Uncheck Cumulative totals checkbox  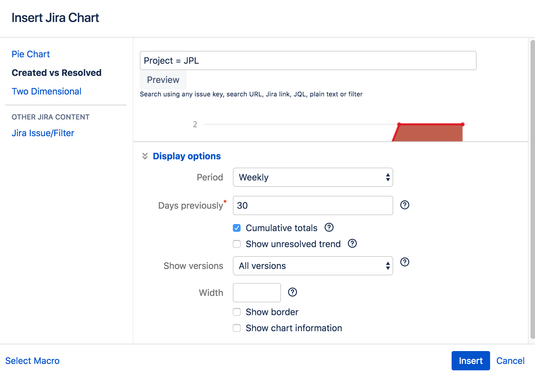coord(236,228)
